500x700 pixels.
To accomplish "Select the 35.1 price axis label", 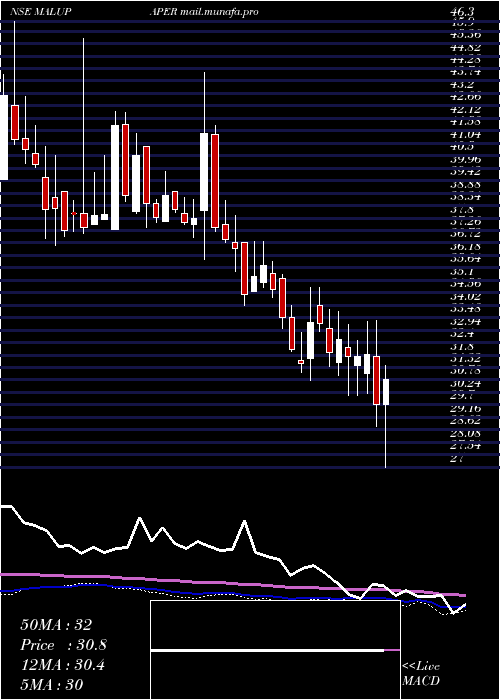I will tap(462, 271).
